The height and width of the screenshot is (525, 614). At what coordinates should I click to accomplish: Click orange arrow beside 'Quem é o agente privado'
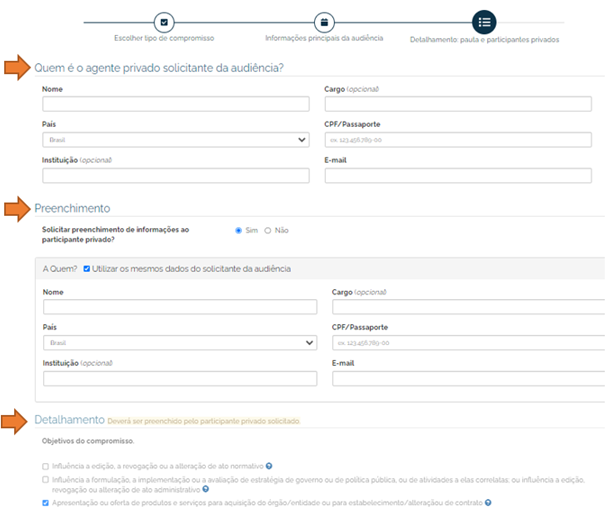[x=17, y=68]
